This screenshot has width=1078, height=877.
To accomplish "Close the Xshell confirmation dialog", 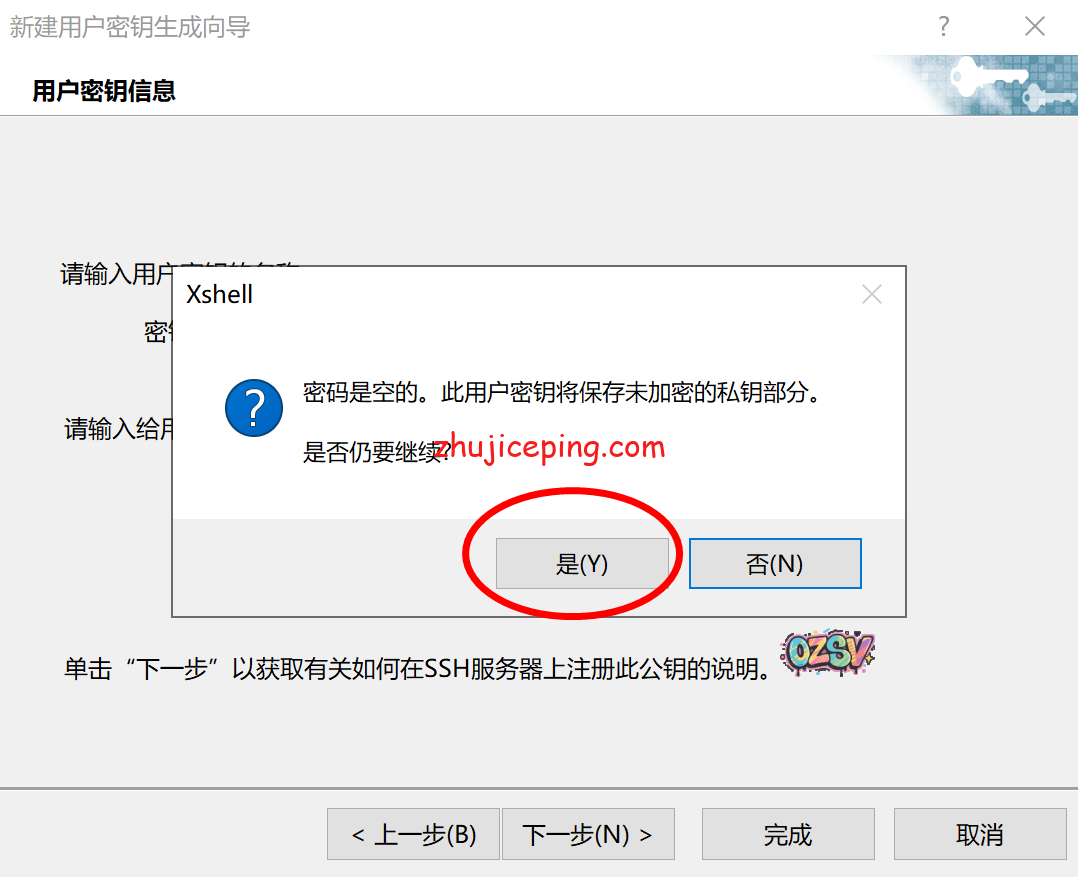I will pos(872,295).
